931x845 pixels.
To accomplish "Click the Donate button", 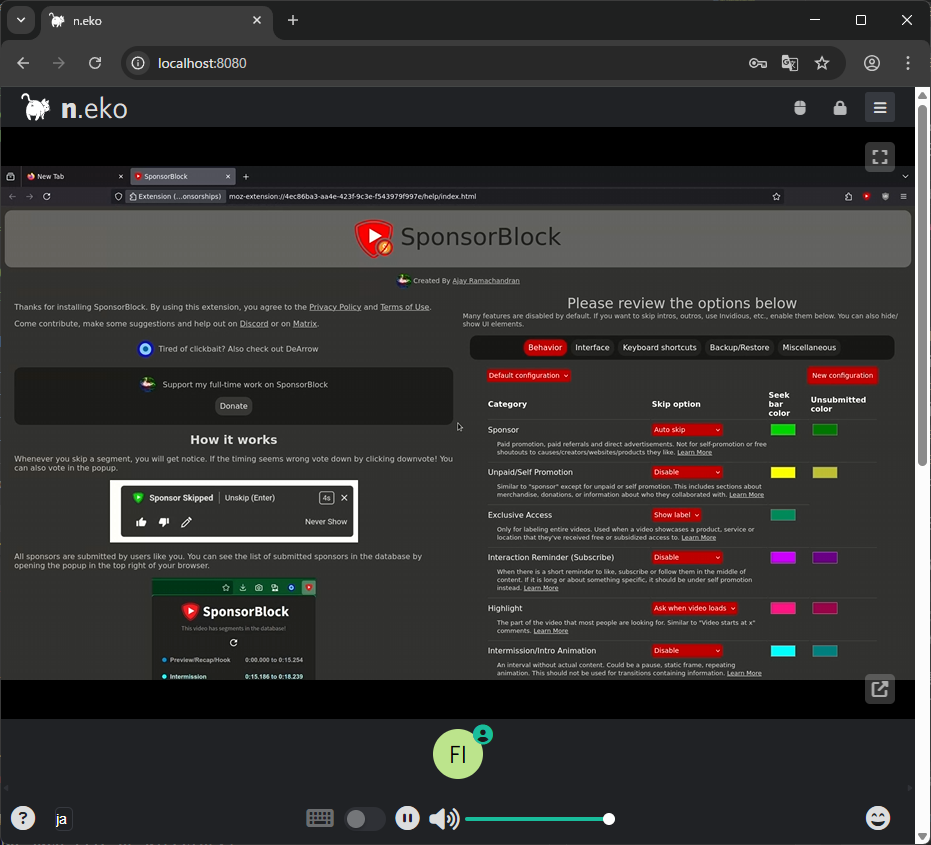I will click(x=233, y=406).
